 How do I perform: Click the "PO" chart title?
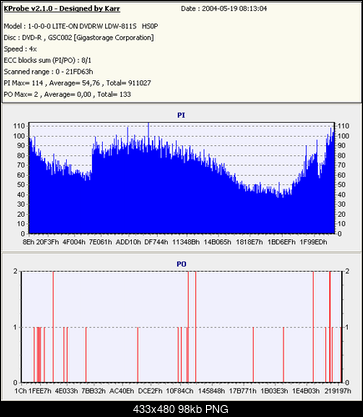tap(181, 264)
